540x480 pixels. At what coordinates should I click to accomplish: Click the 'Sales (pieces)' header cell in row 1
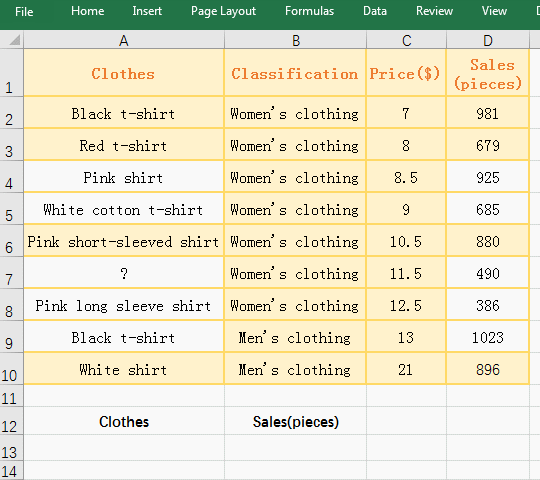click(x=488, y=73)
